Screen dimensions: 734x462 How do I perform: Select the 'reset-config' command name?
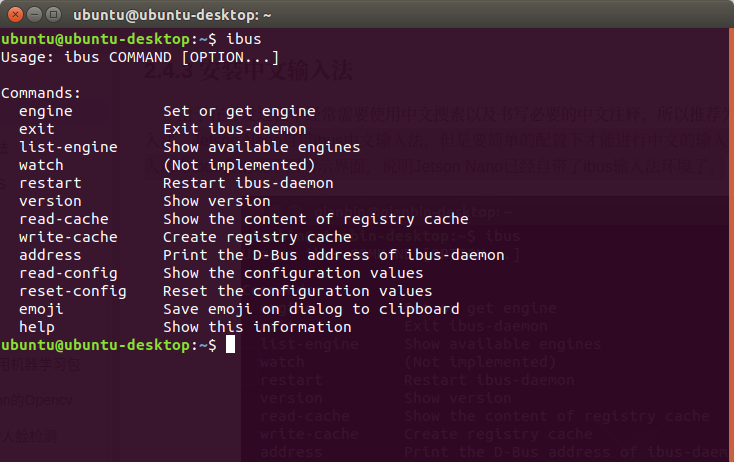click(x=73, y=291)
